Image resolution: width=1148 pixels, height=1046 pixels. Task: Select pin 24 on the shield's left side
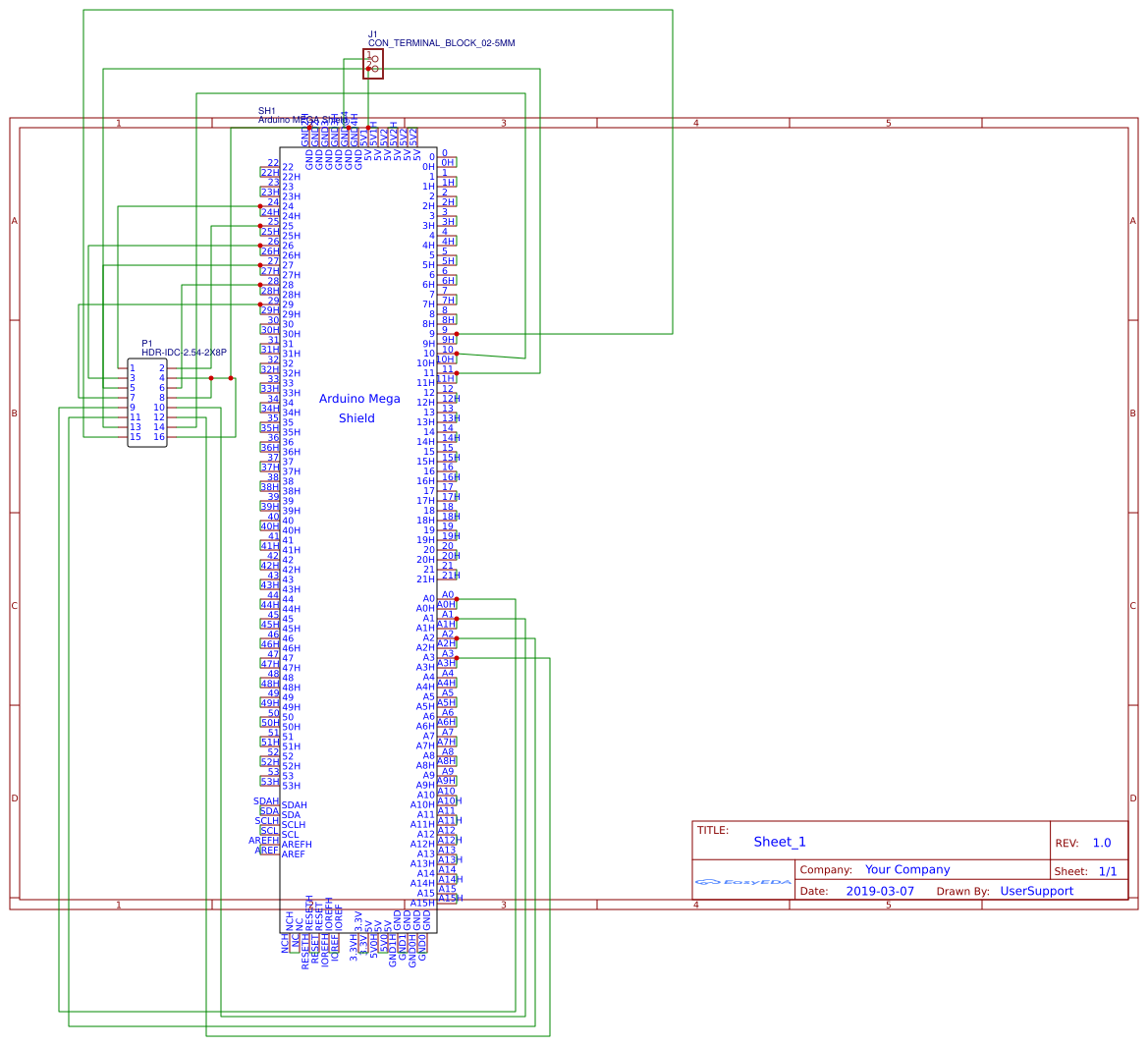click(272, 202)
